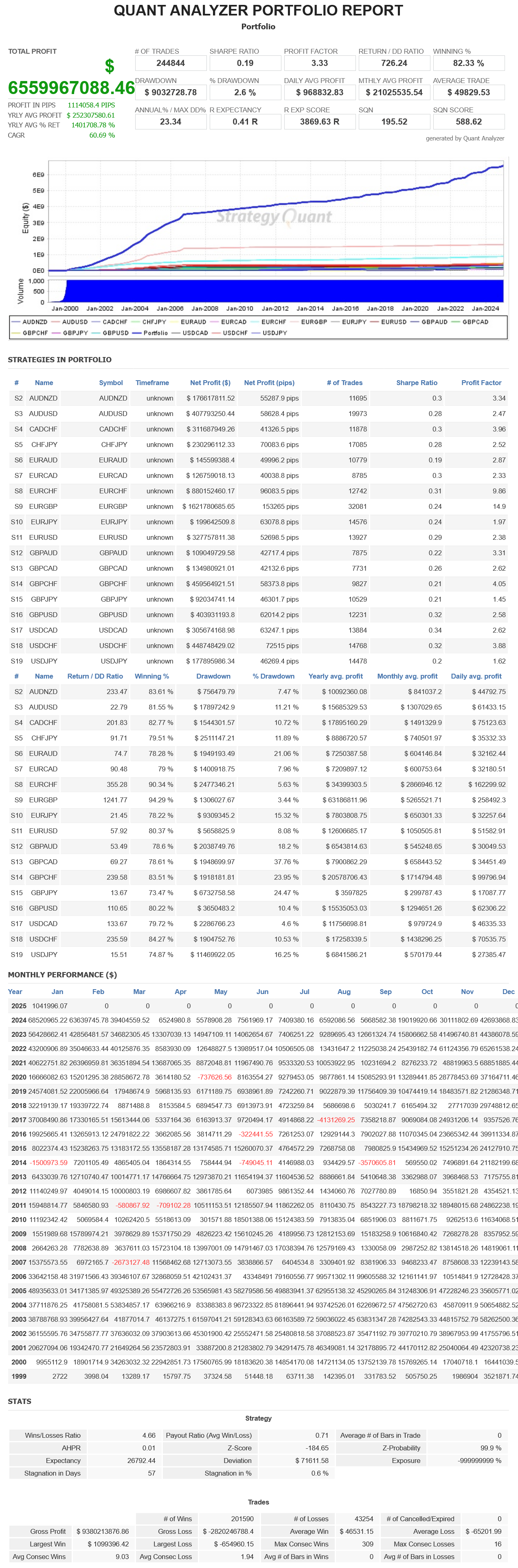Click the Quant Analyzer Portfolio Report title
The width and height of the screenshot is (518, 1568).
tap(258, 10)
